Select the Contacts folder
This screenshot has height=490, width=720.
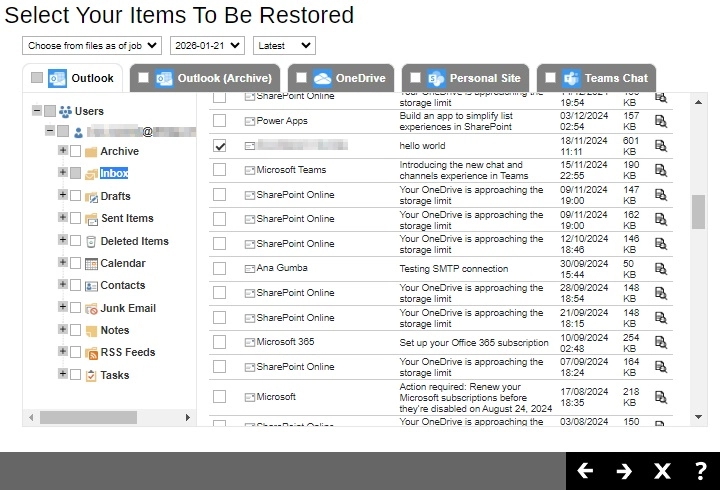pos(123,285)
